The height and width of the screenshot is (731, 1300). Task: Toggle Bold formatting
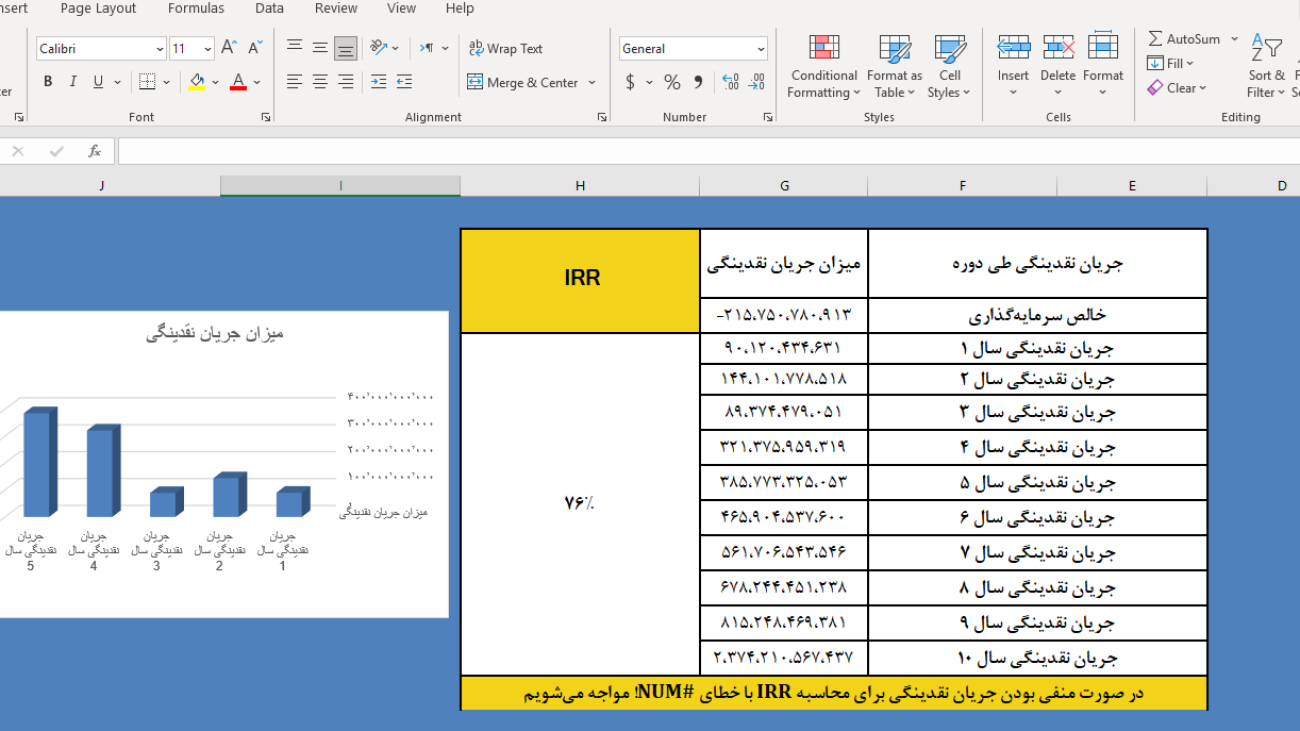[48, 82]
